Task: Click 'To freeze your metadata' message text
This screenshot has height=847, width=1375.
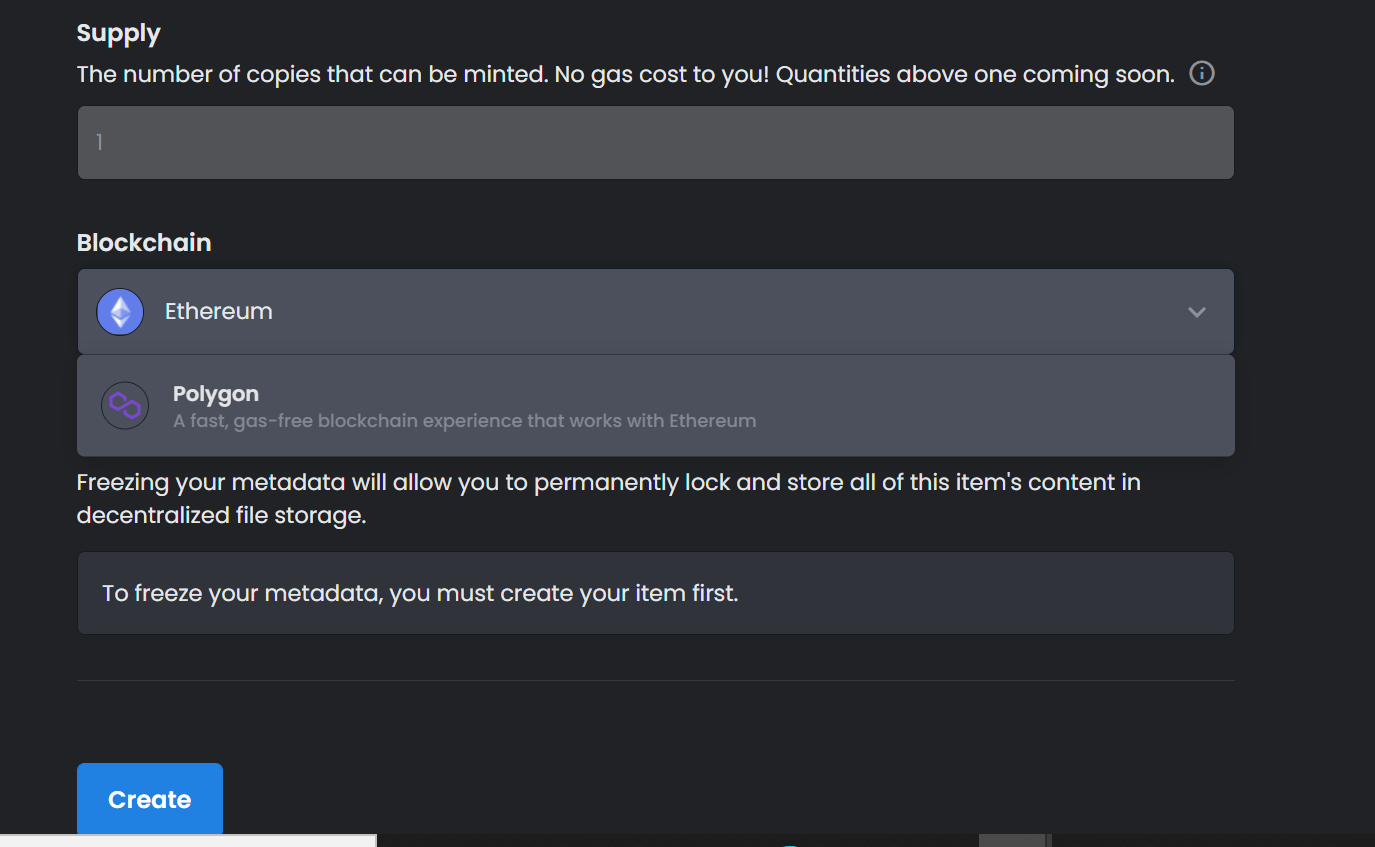Action: click(420, 593)
